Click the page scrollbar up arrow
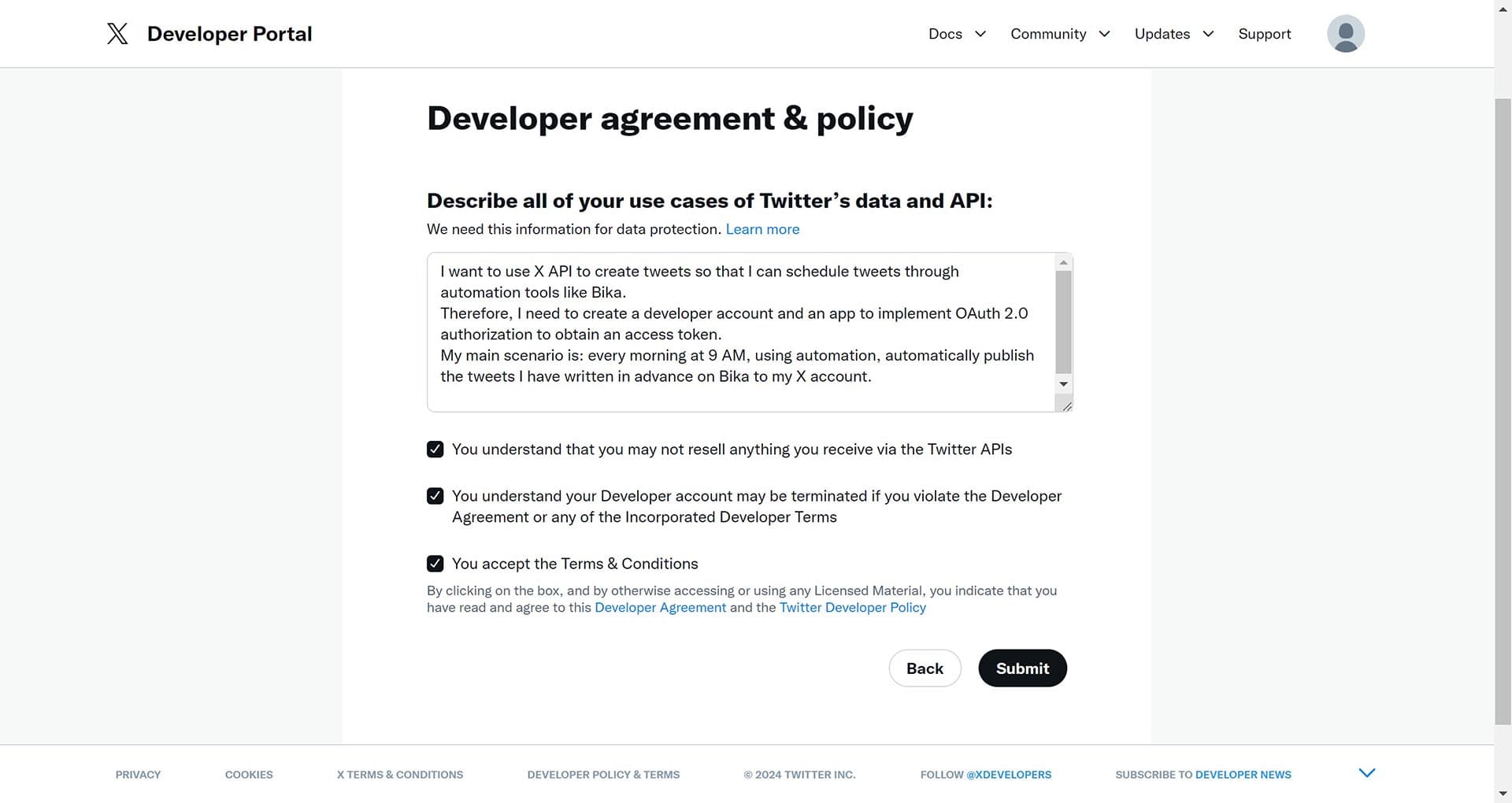Image resolution: width=1512 pixels, height=803 pixels. tap(1503, 8)
